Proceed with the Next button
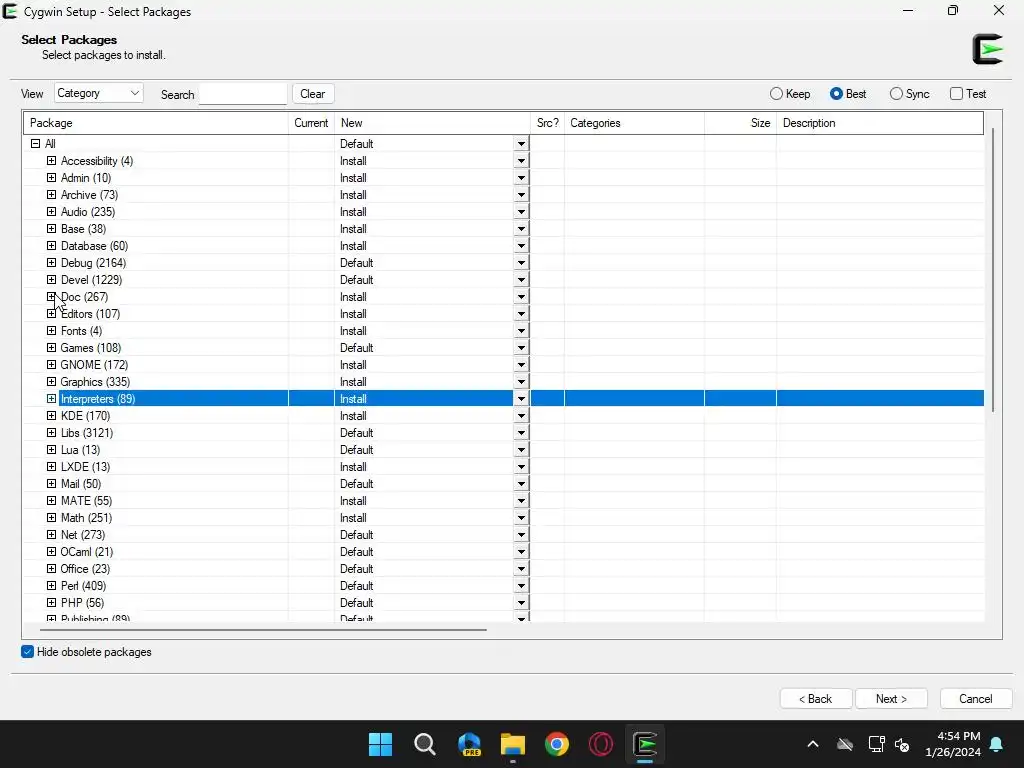This screenshot has height=768, width=1024. coord(891,699)
